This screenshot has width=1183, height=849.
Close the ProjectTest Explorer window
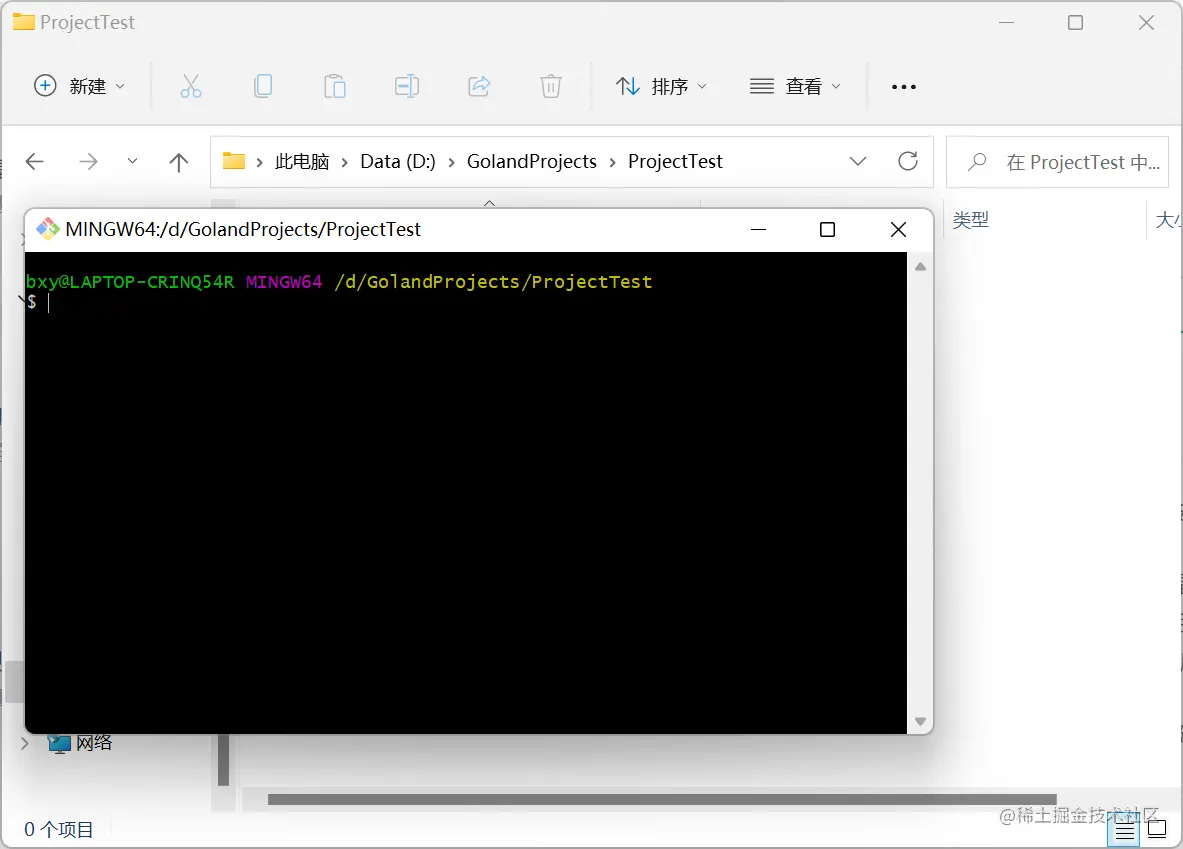[x=1146, y=23]
